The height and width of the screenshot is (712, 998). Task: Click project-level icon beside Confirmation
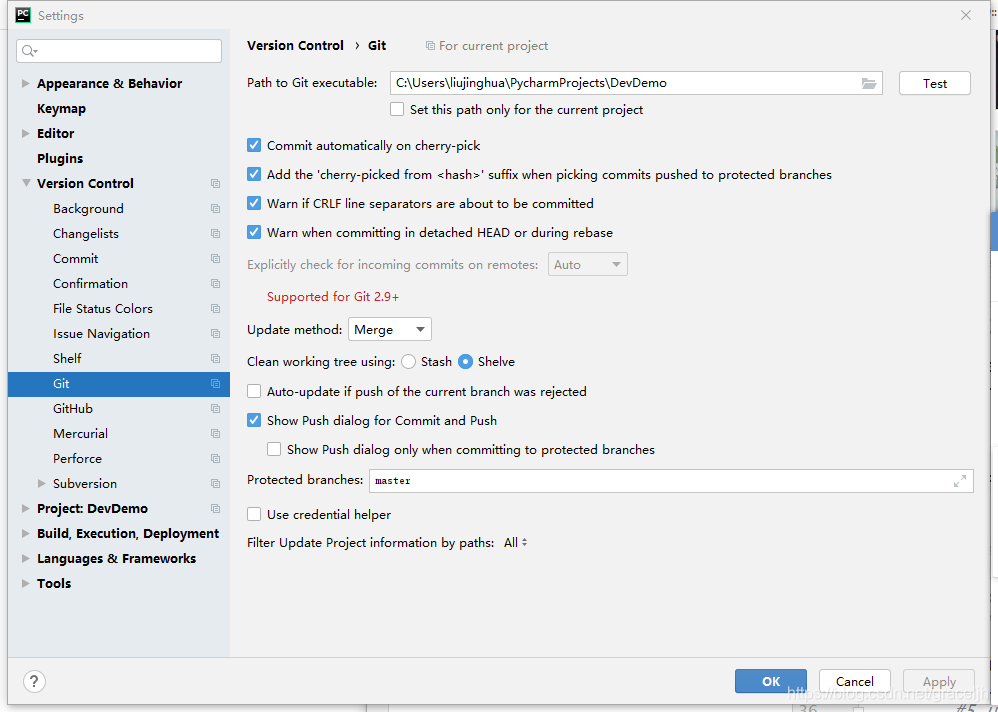215,284
